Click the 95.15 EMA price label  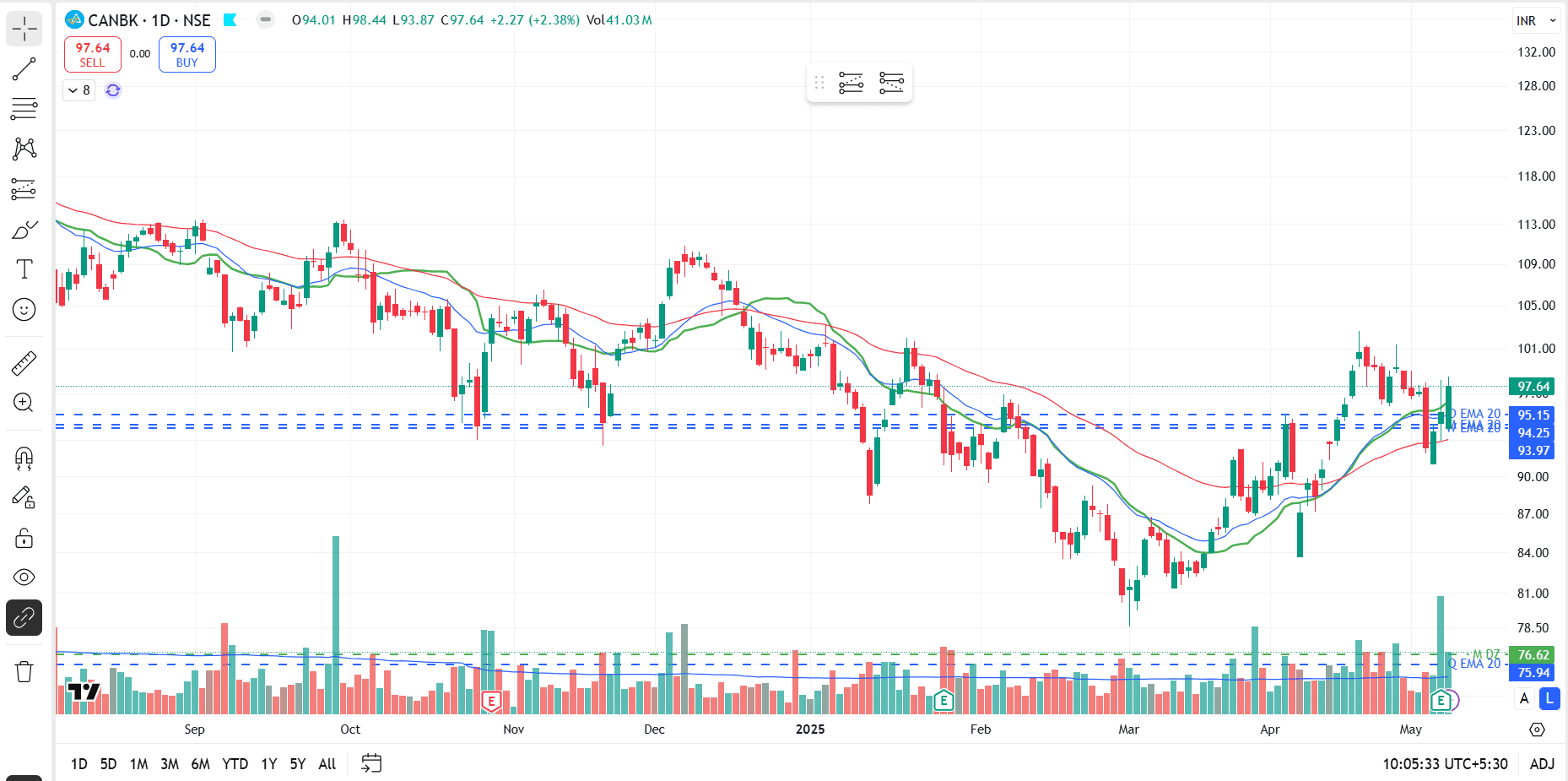1533,415
